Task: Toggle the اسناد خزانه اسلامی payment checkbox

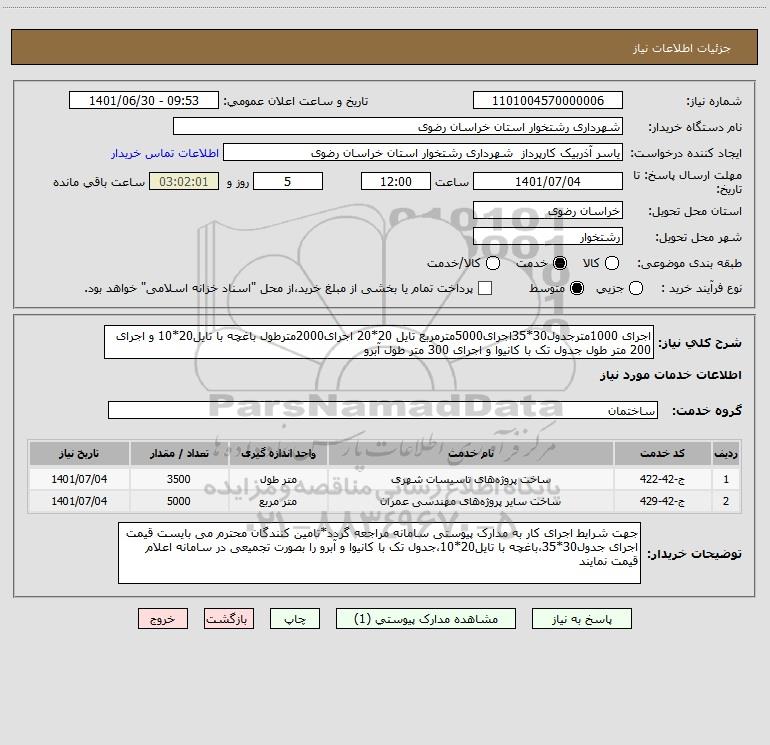Action: tap(485, 288)
